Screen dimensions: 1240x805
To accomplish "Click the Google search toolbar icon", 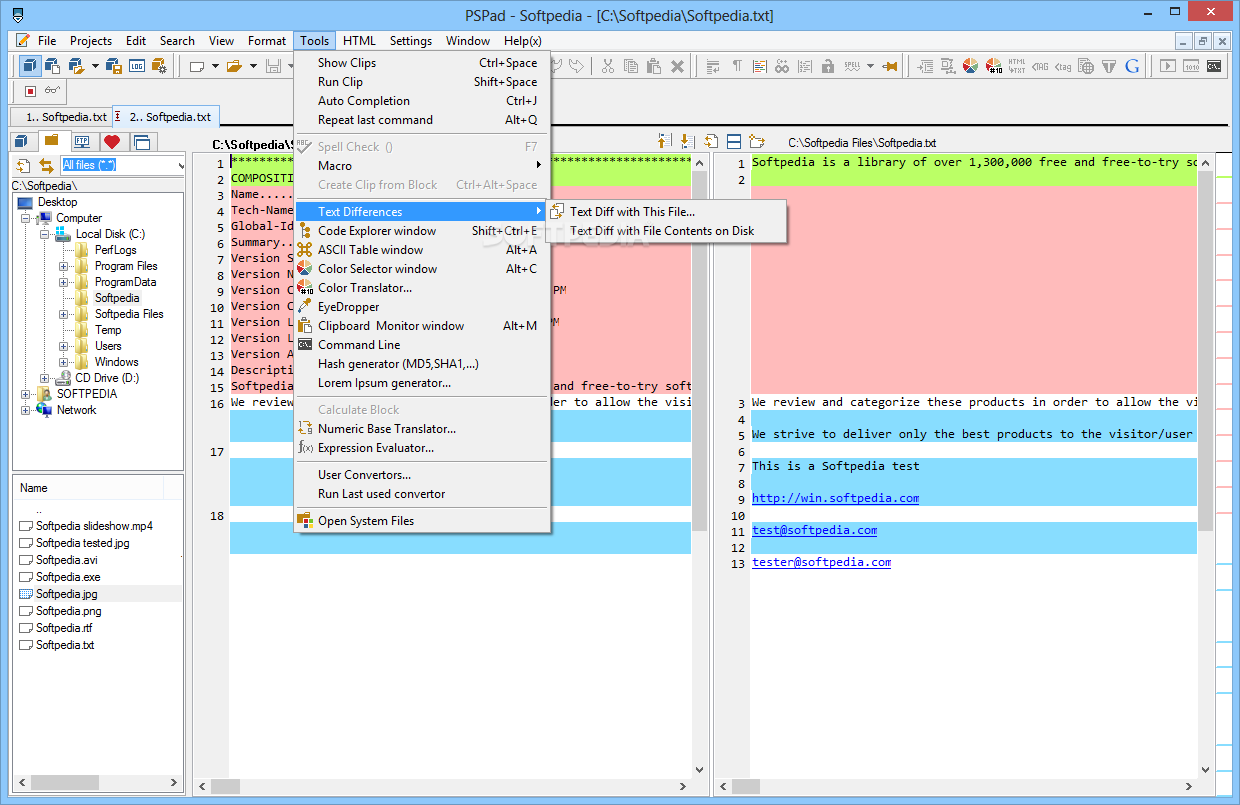I will pos(1132,66).
